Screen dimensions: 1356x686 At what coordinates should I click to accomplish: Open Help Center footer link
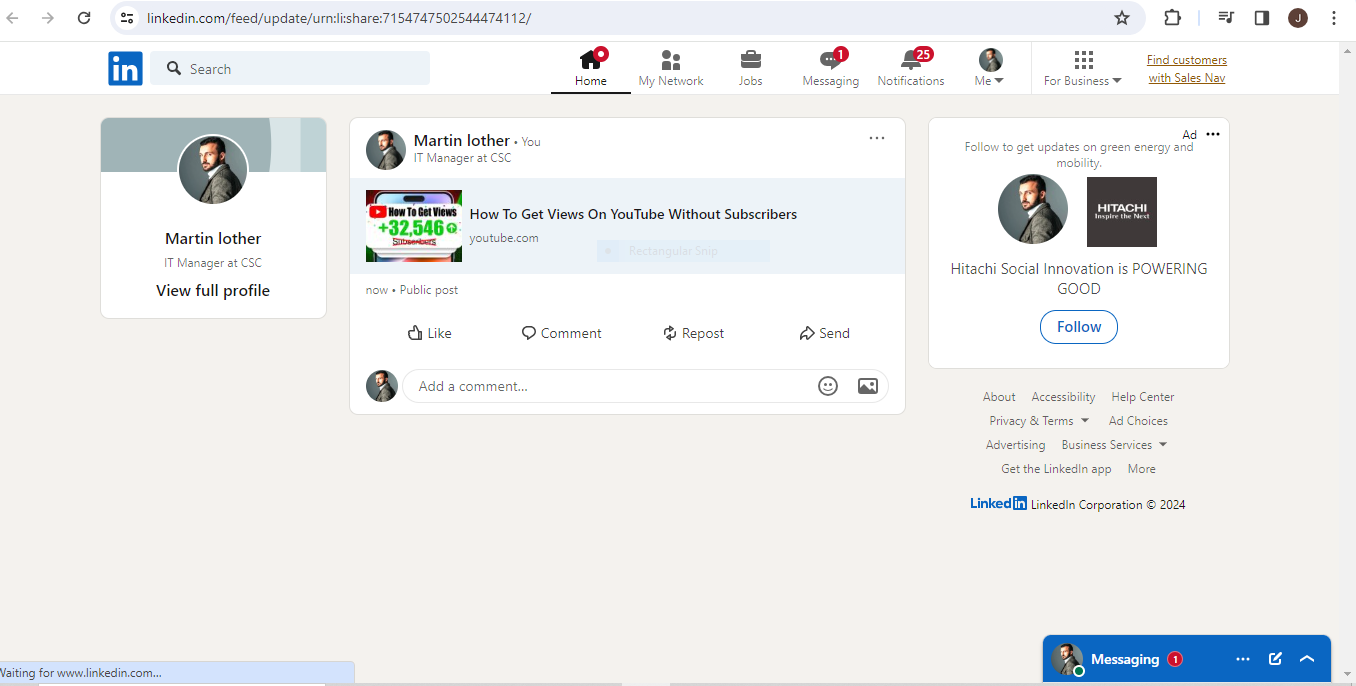[x=1143, y=397]
